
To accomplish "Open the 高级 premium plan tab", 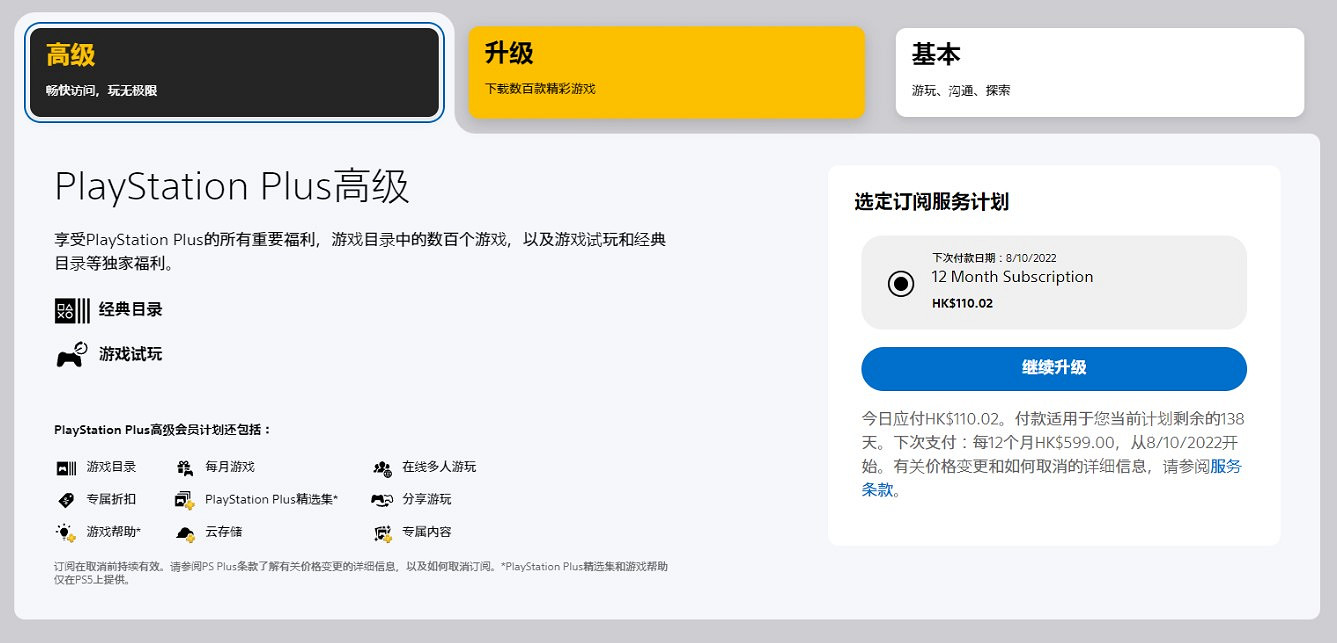I will tap(234, 71).
